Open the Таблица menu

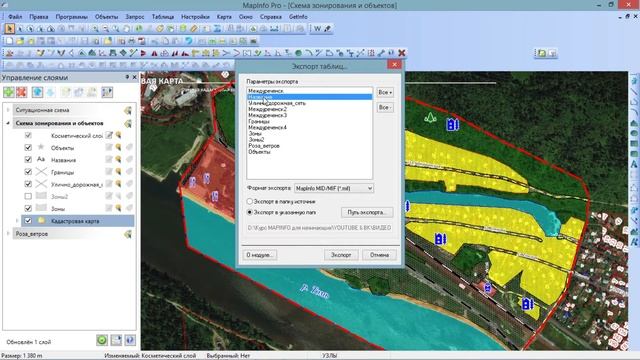coord(163,17)
